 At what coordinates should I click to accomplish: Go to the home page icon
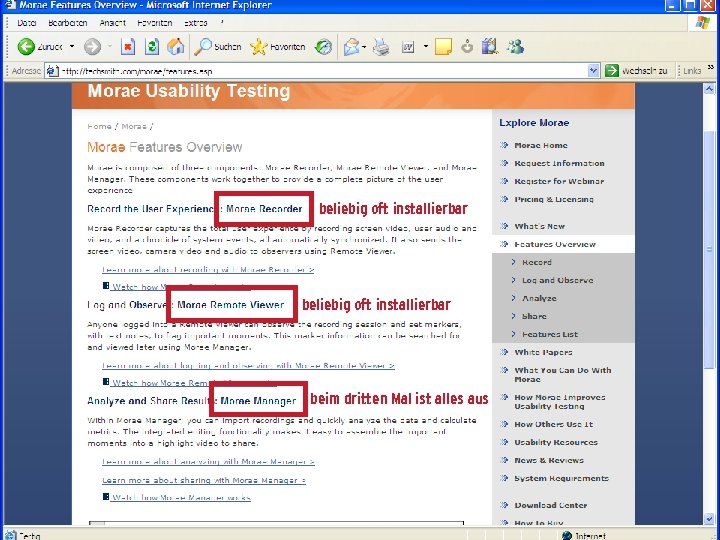[175, 46]
